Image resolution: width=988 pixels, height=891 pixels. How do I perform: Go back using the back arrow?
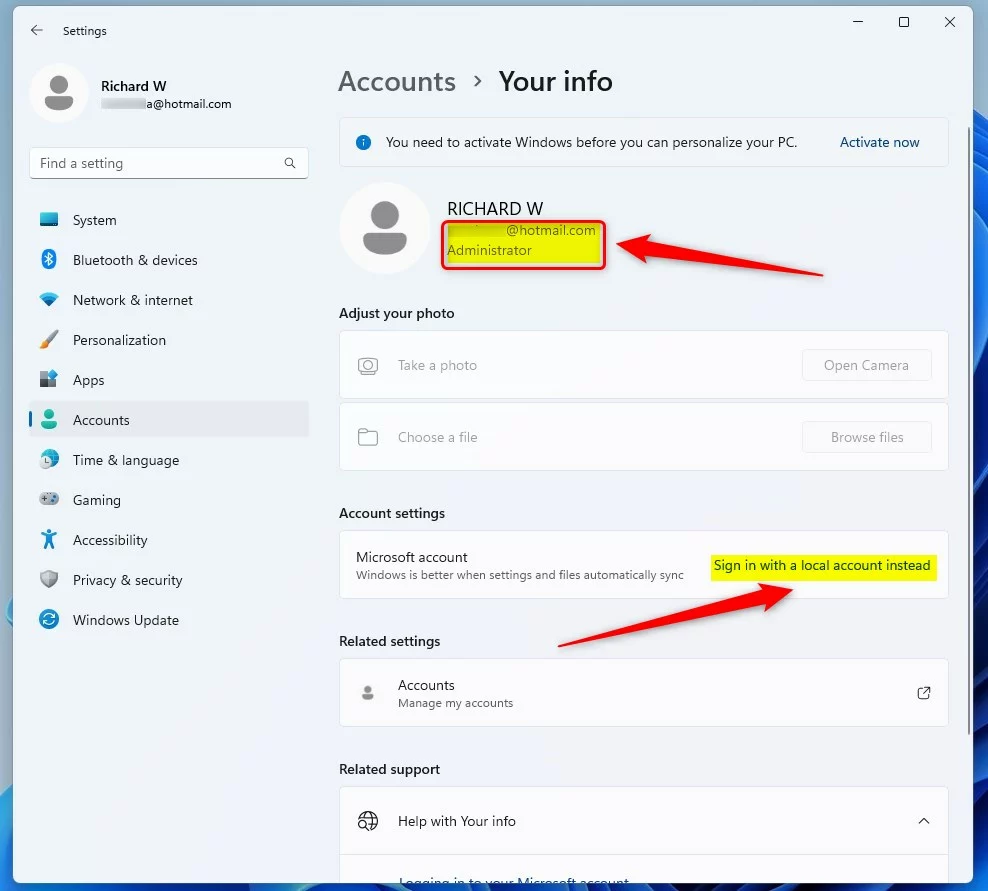[37, 31]
